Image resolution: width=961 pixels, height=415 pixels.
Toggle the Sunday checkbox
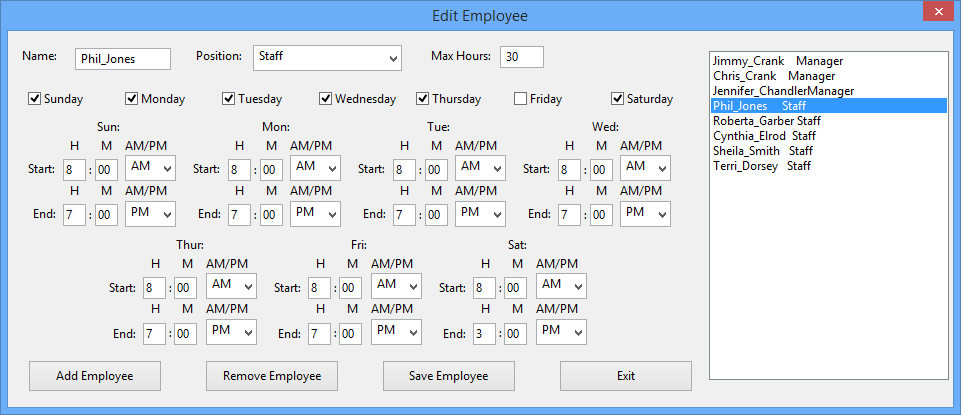click(x=35, y=98)
